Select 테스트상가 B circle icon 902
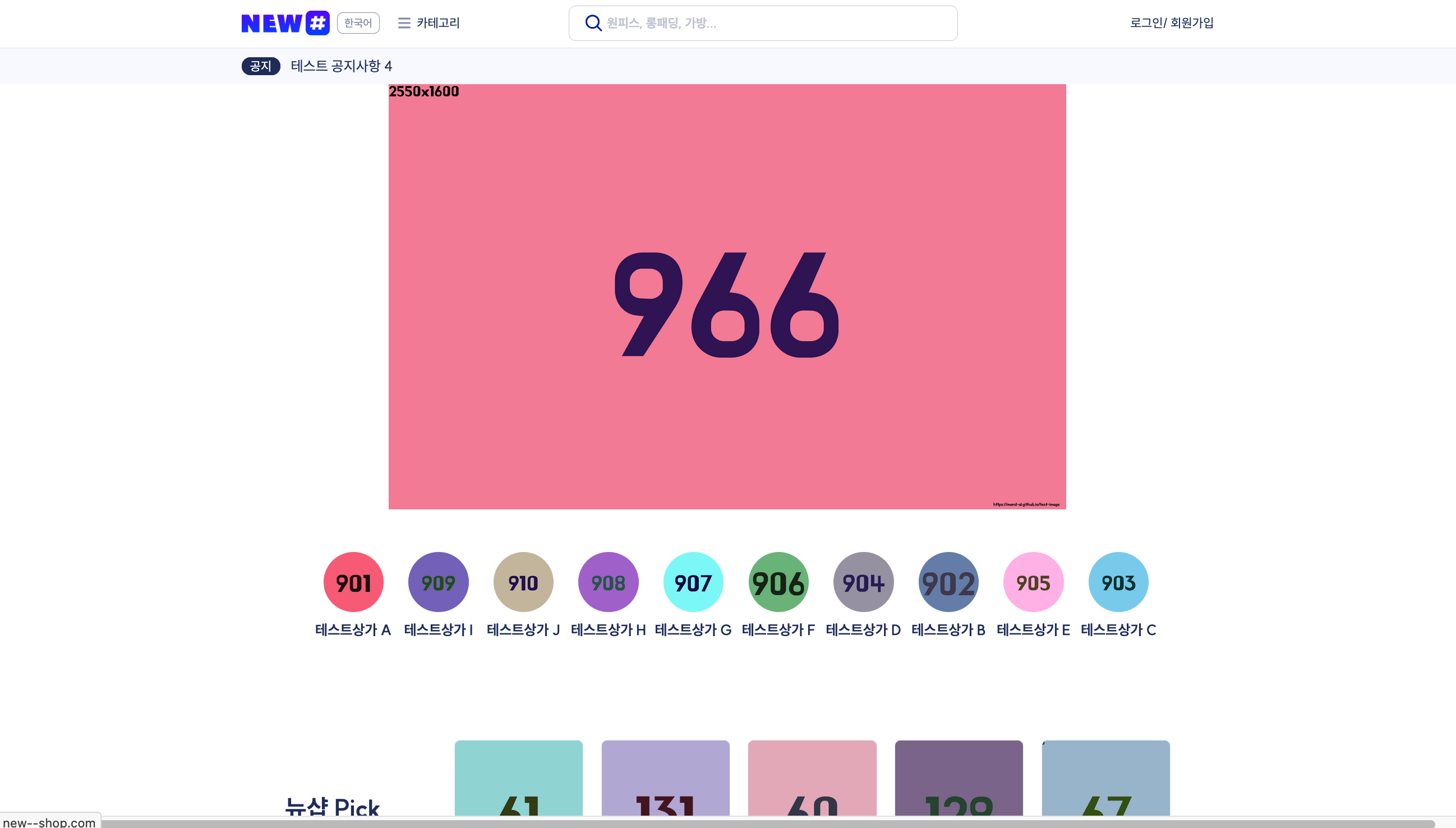Viewport: 1456px width, 828px height. [948, 582]
